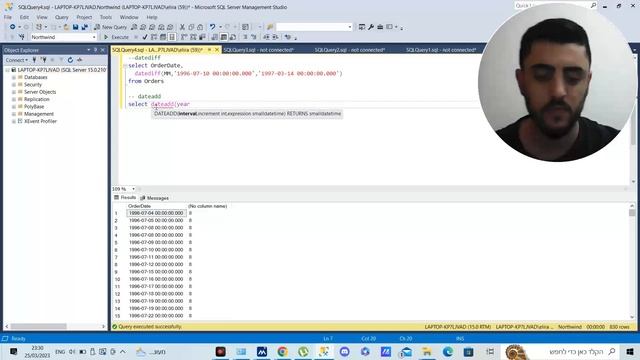Open File Explorer from the taskbar
Screen dimensions: 640x360
(x=427, y=351)
